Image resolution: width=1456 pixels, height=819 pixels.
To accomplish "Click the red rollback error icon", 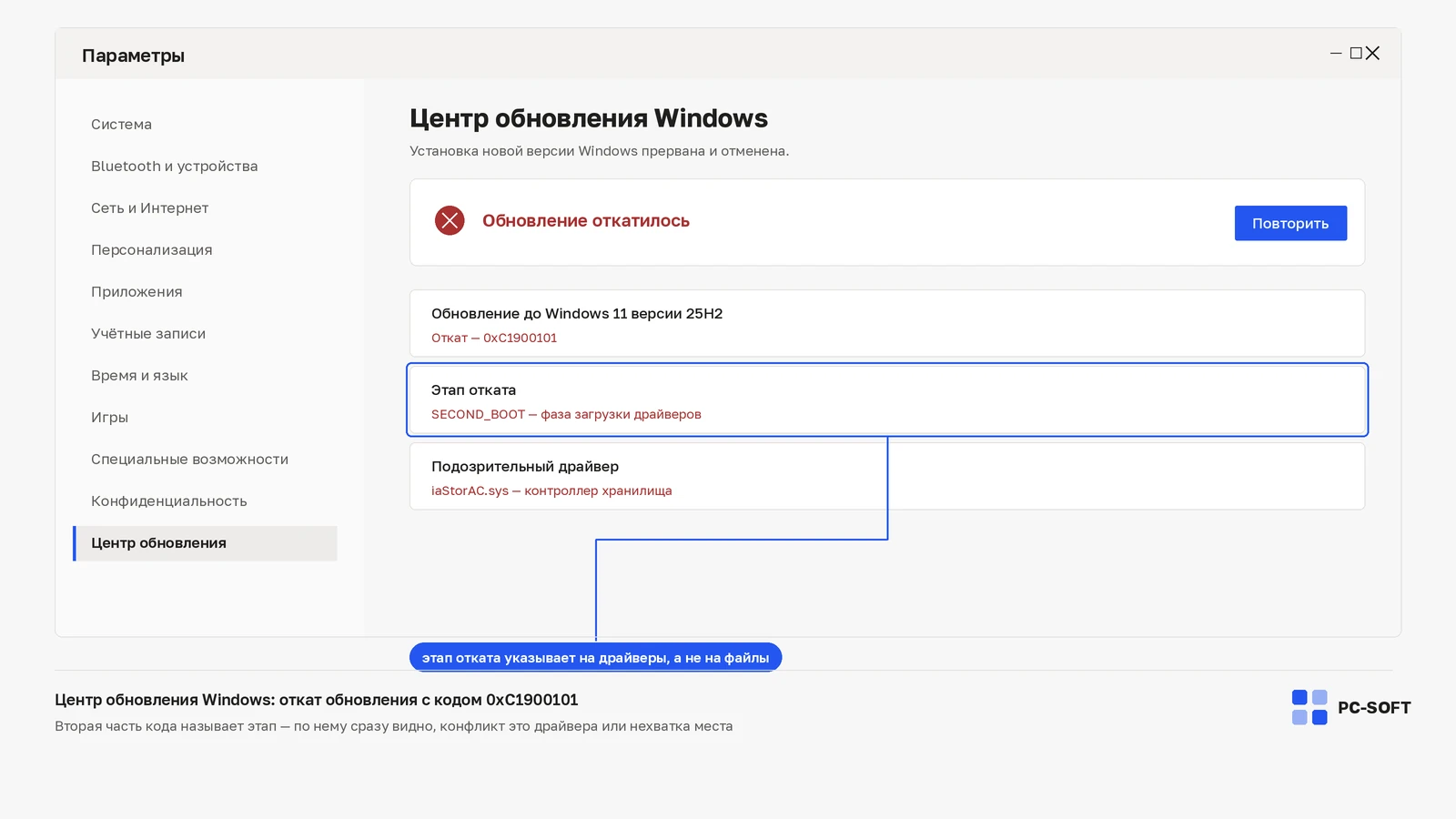I will 450,220.
